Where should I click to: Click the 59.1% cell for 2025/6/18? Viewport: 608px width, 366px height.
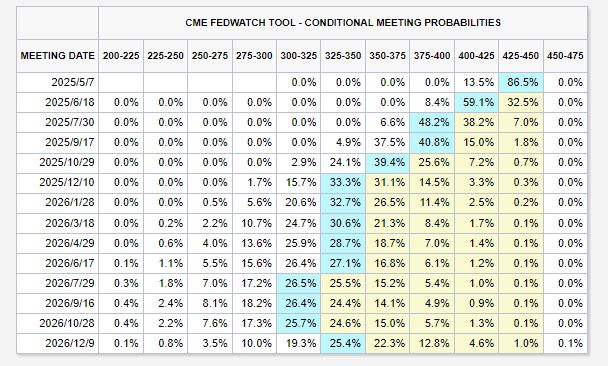click(477, 102)
